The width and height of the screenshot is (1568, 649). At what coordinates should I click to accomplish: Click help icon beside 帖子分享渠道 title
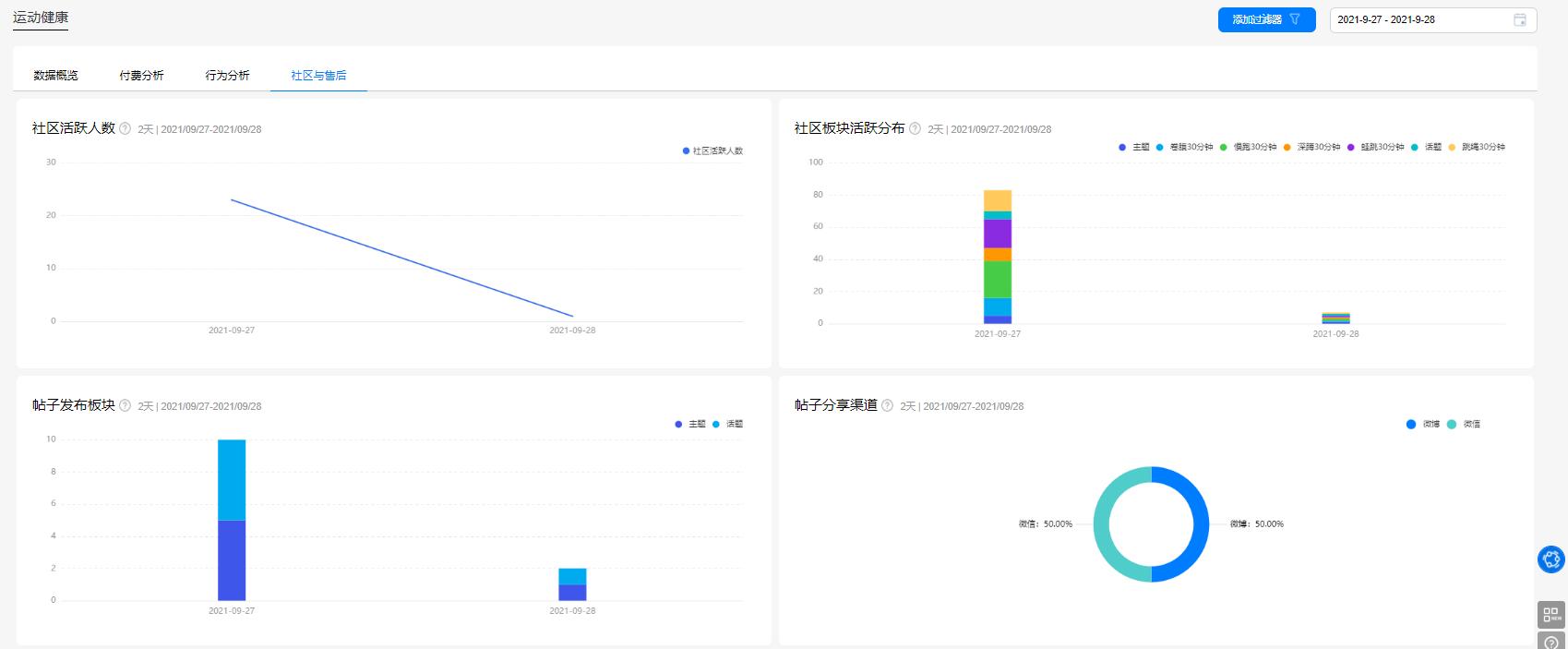887,406
